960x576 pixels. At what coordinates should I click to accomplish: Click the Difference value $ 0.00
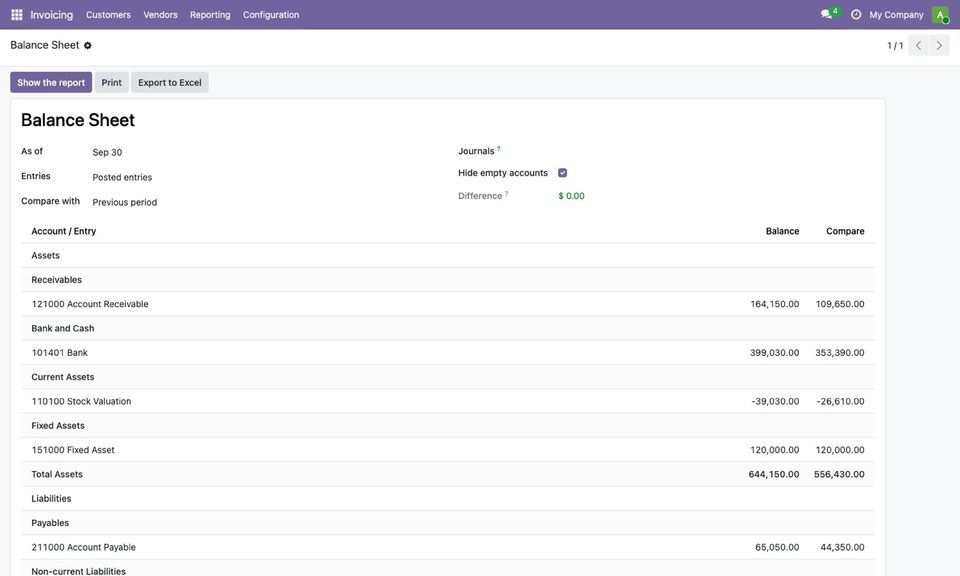(571, 196)
